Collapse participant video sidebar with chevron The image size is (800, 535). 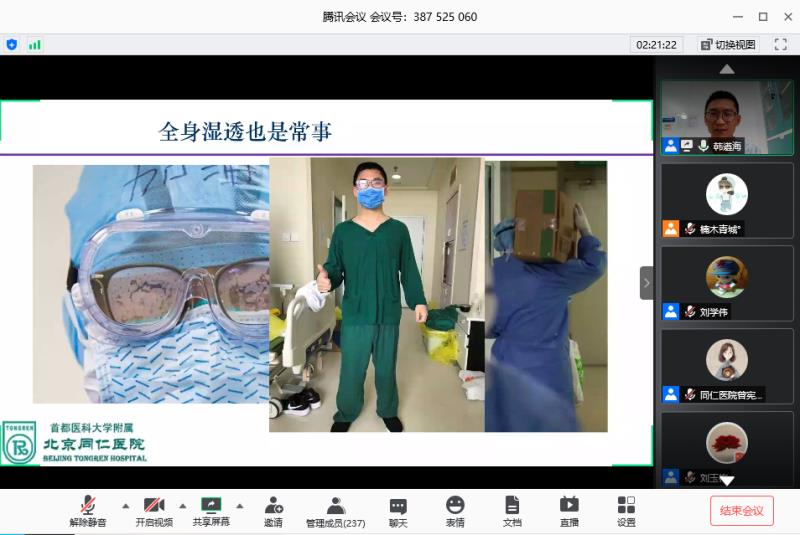(x=646, y=283)
